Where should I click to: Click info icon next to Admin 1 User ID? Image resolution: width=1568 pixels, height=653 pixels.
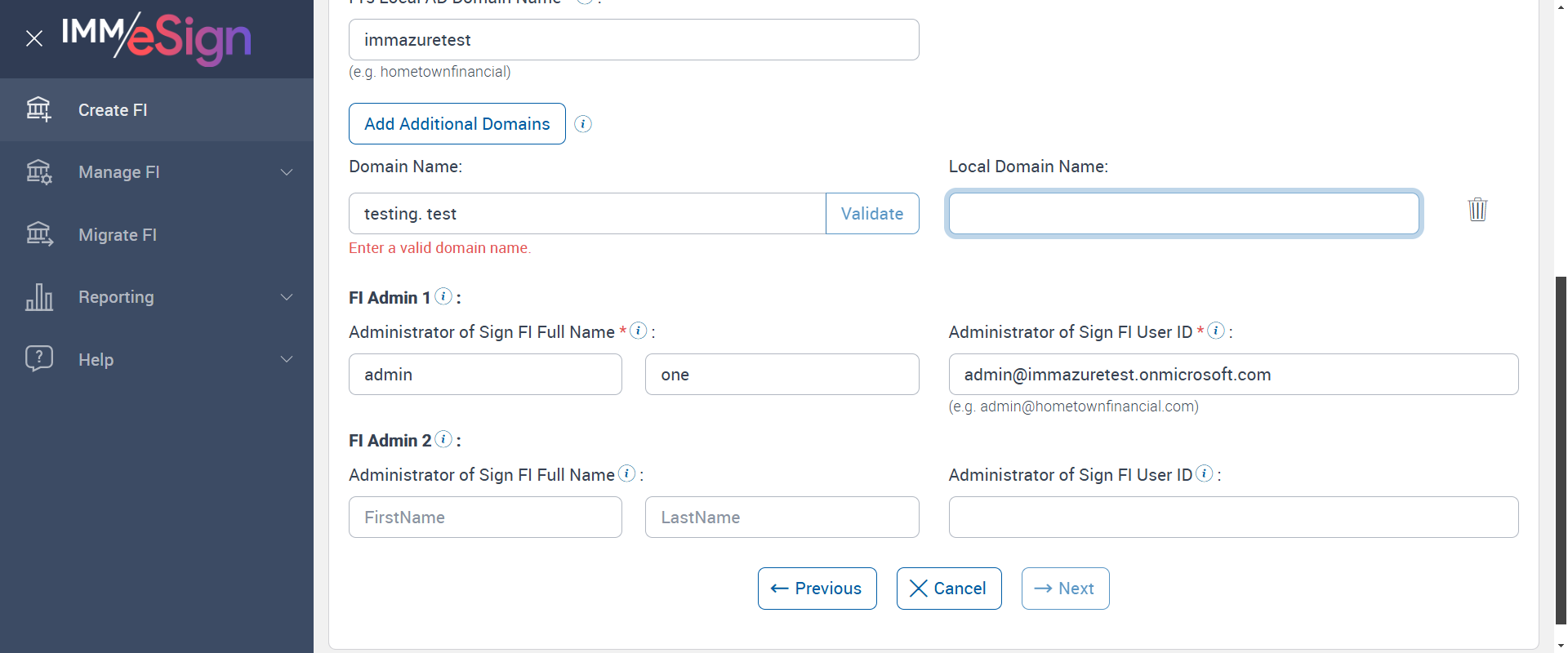tap(1216, 331)
